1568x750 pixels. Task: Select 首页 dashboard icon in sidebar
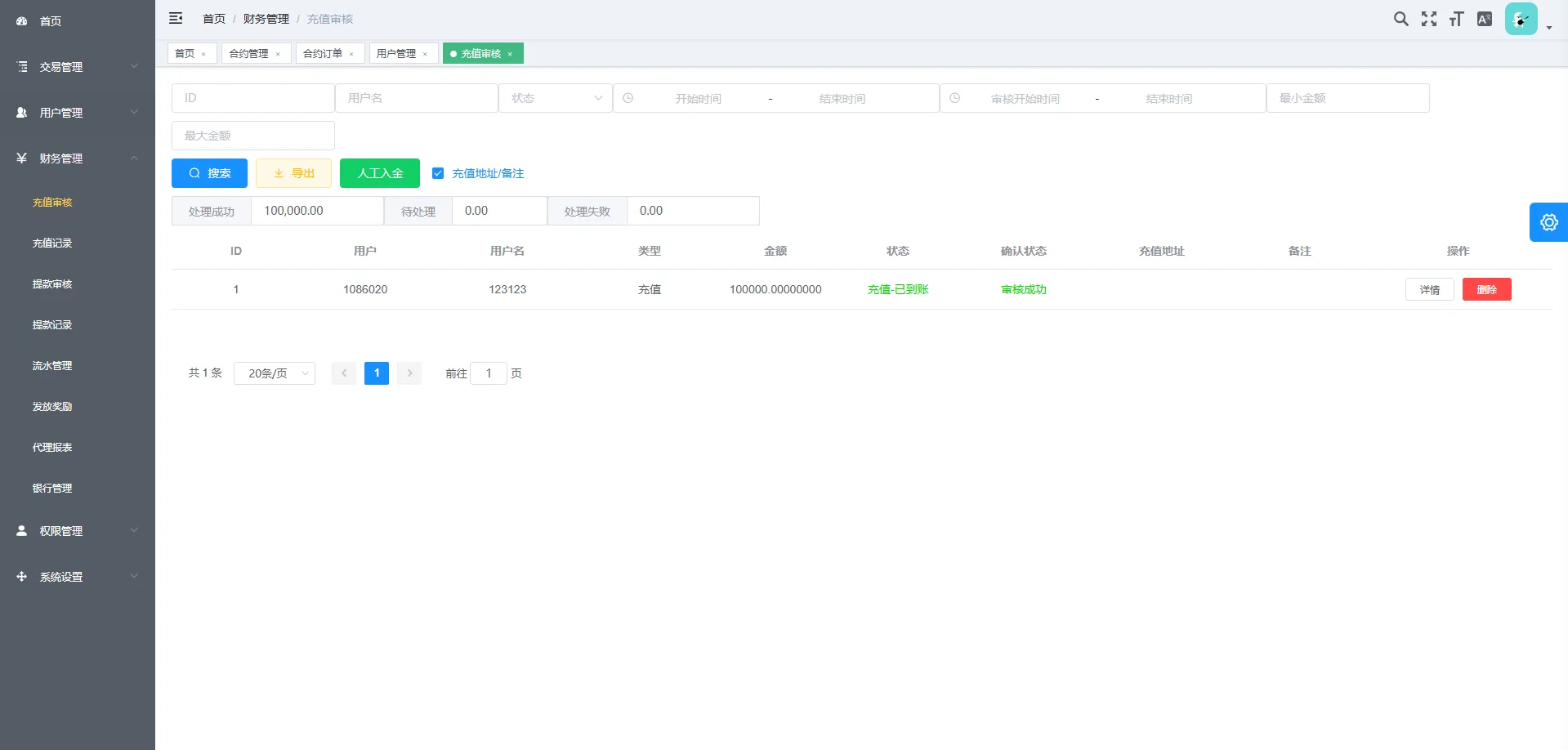click(21, 20)
